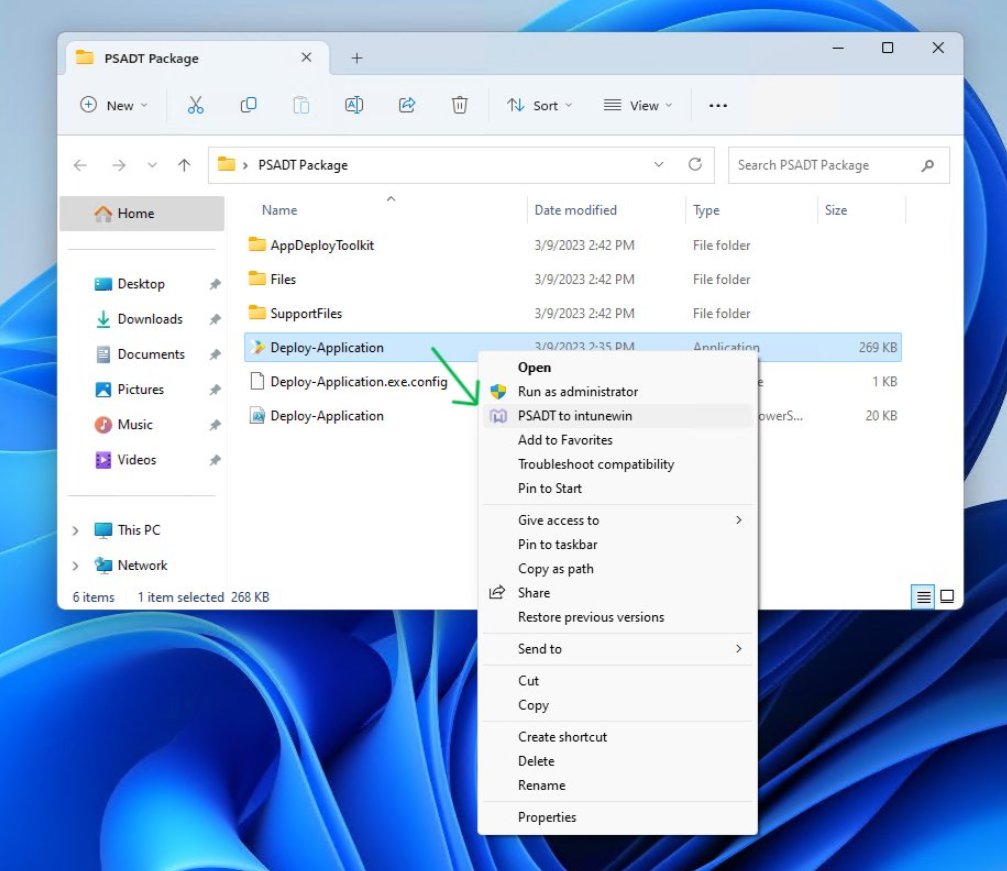Select Run as administrator

pos(617,392)
